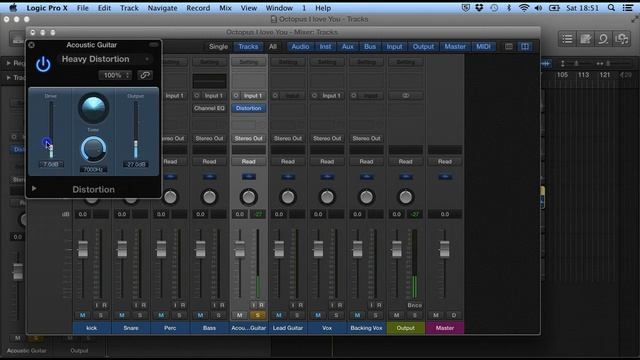Viewport: 640px width, 360px height.
Task: Enable input monitoring on Bass channel
Action: 214,305
